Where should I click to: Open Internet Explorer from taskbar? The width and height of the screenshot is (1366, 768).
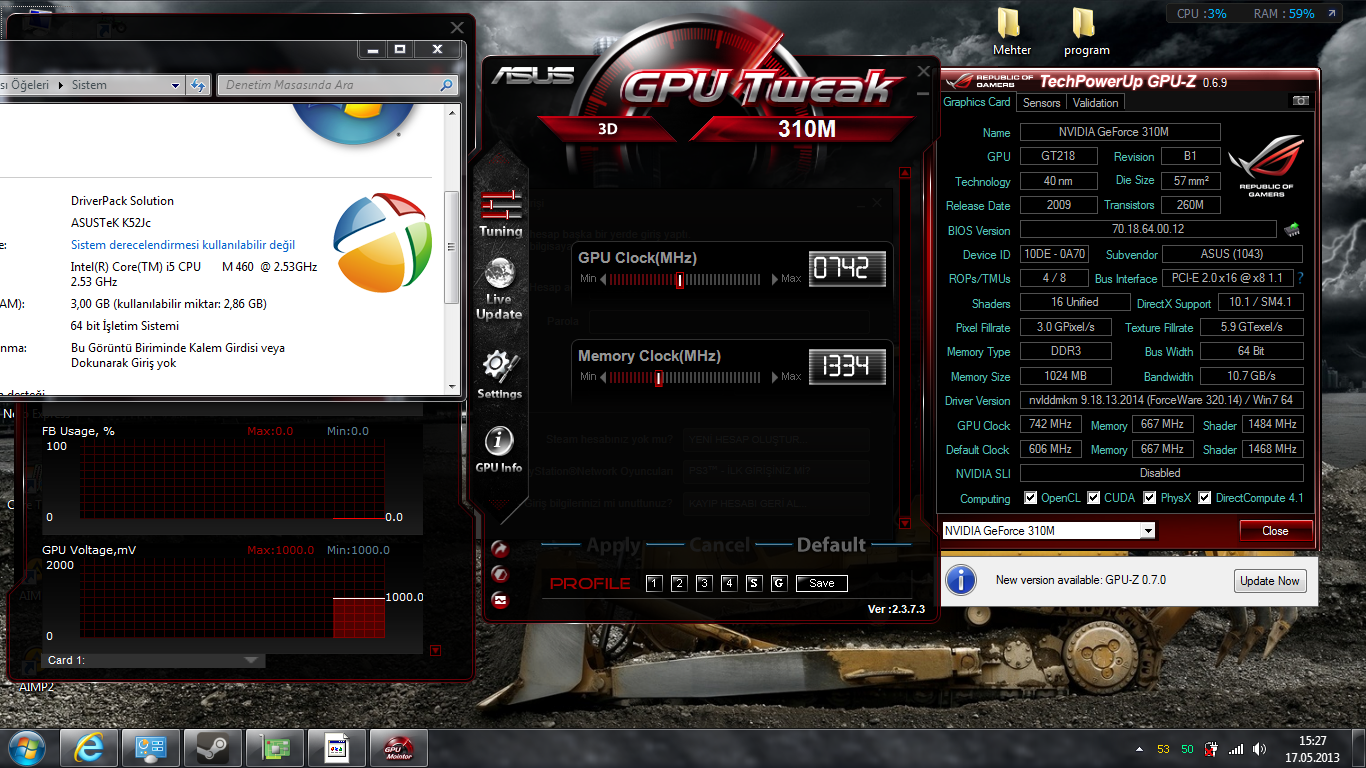point(88,747)
